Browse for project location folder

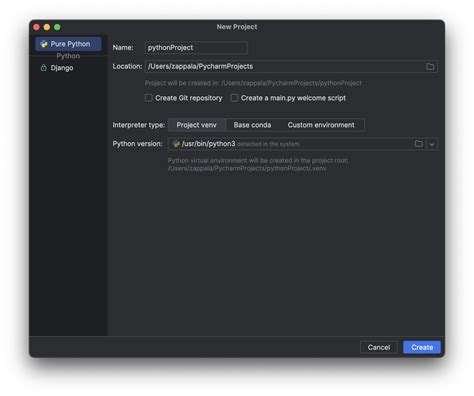coord(430,67)
